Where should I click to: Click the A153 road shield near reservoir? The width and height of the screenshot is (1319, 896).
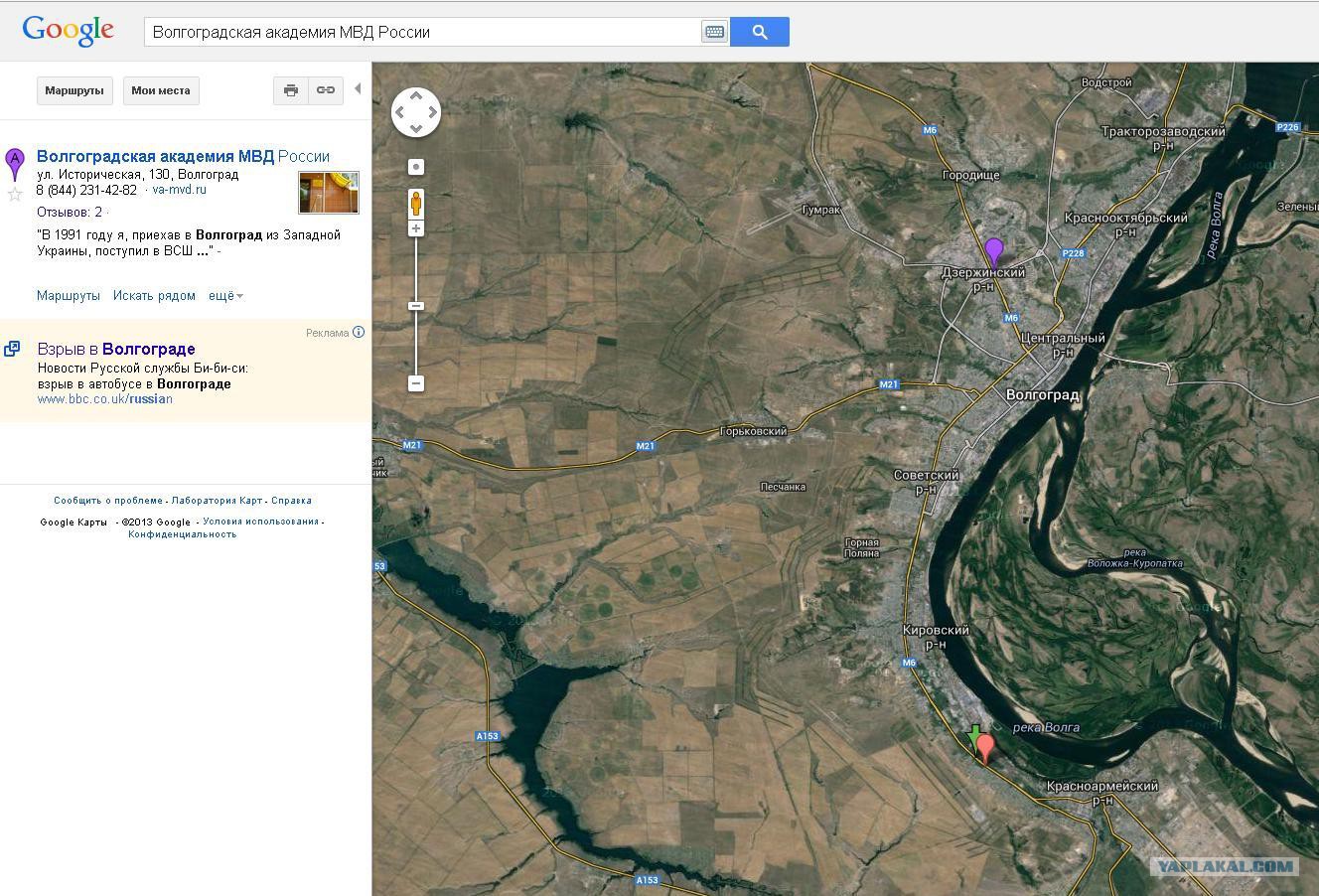click(487, 736)
